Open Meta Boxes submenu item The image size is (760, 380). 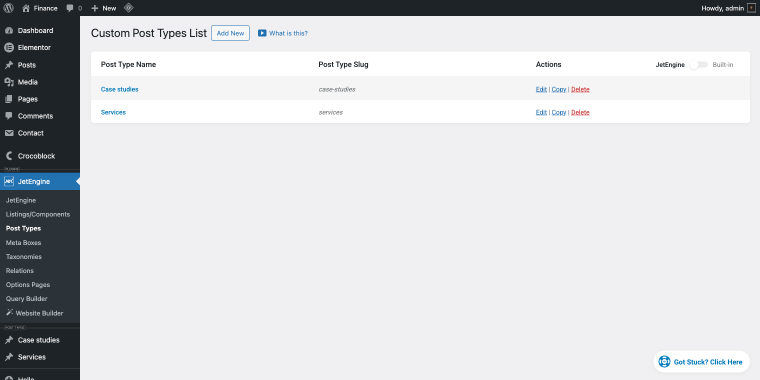[x=23, y=242]
